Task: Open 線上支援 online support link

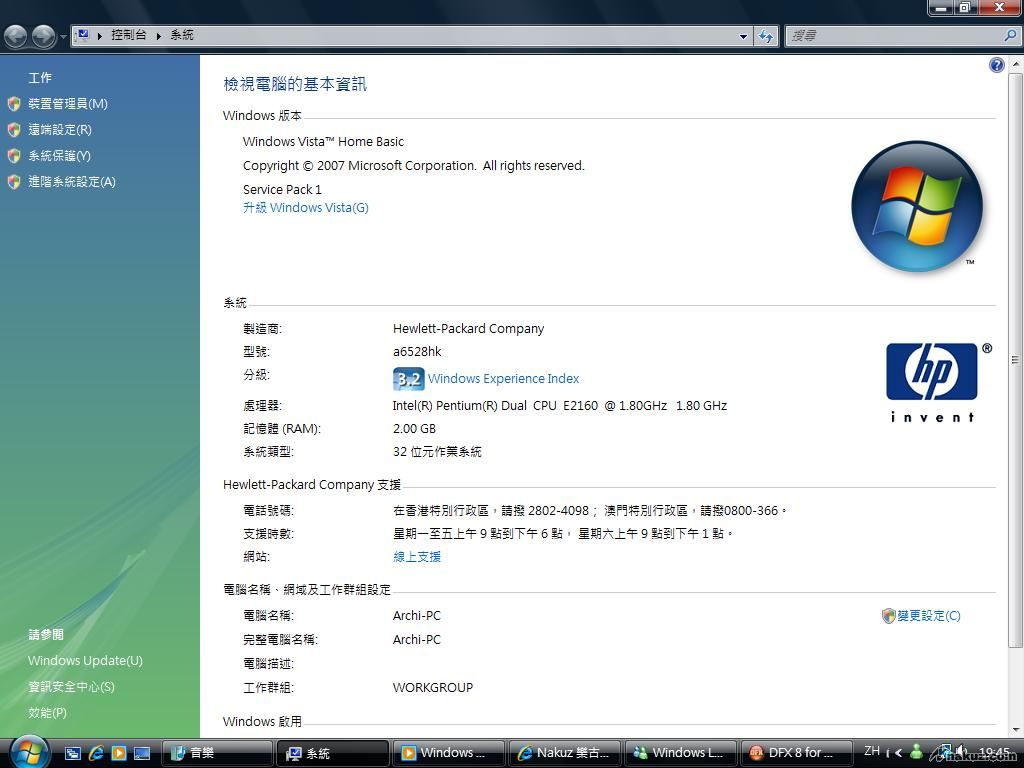Action: coord(417,557)
